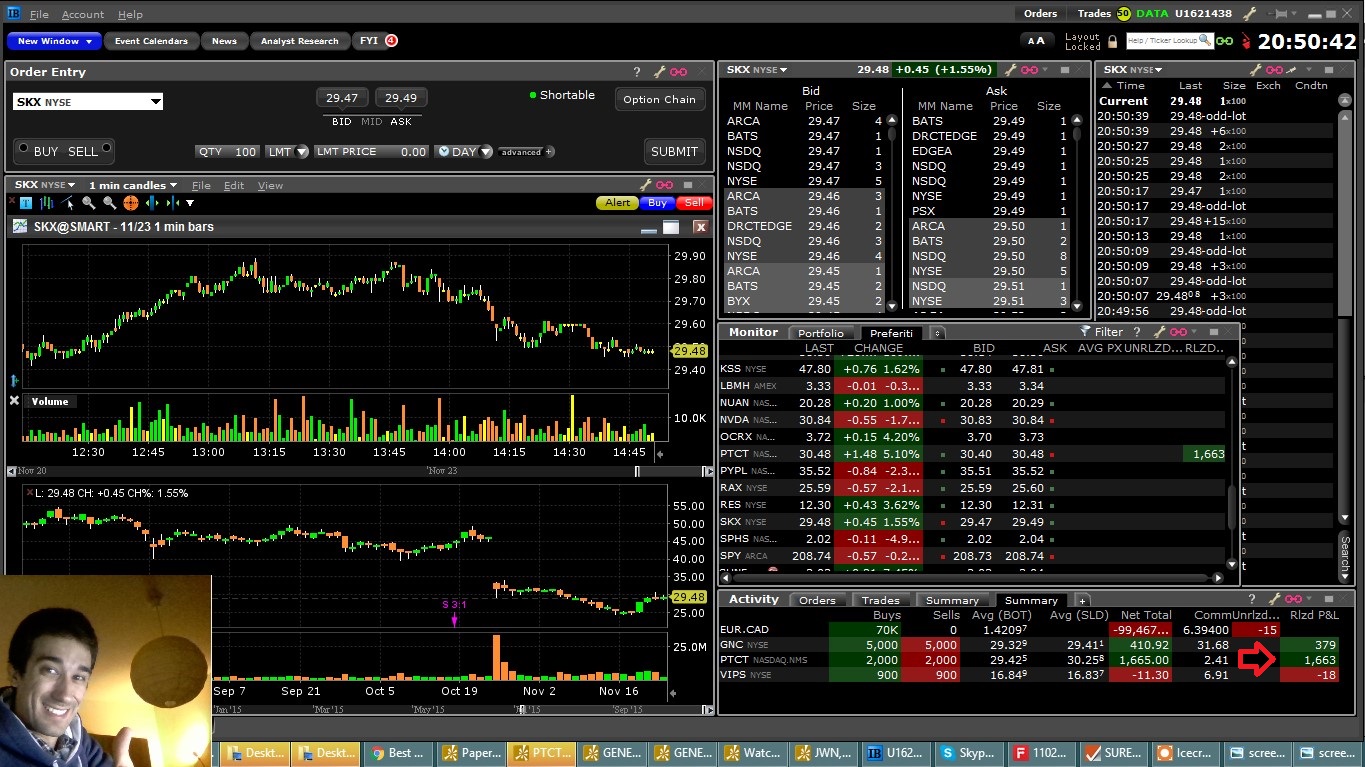Click chart horizontal compress arrows icon
Viewport: 1365px width, 767px height.
(174, 203)
